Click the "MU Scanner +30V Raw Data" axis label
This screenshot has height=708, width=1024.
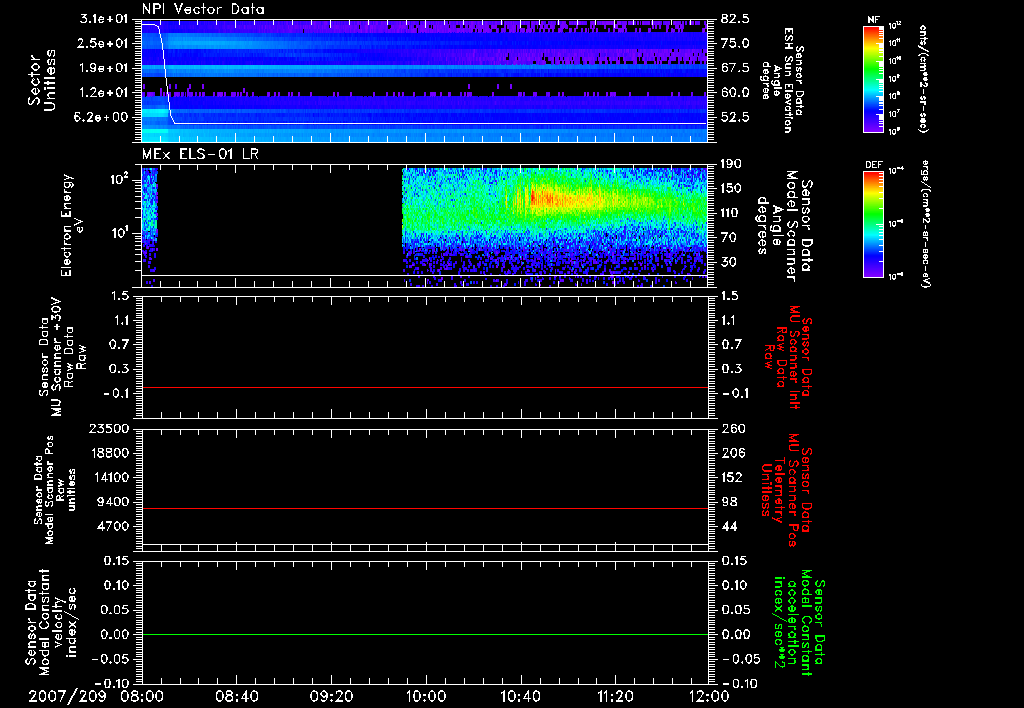(61, 357)
